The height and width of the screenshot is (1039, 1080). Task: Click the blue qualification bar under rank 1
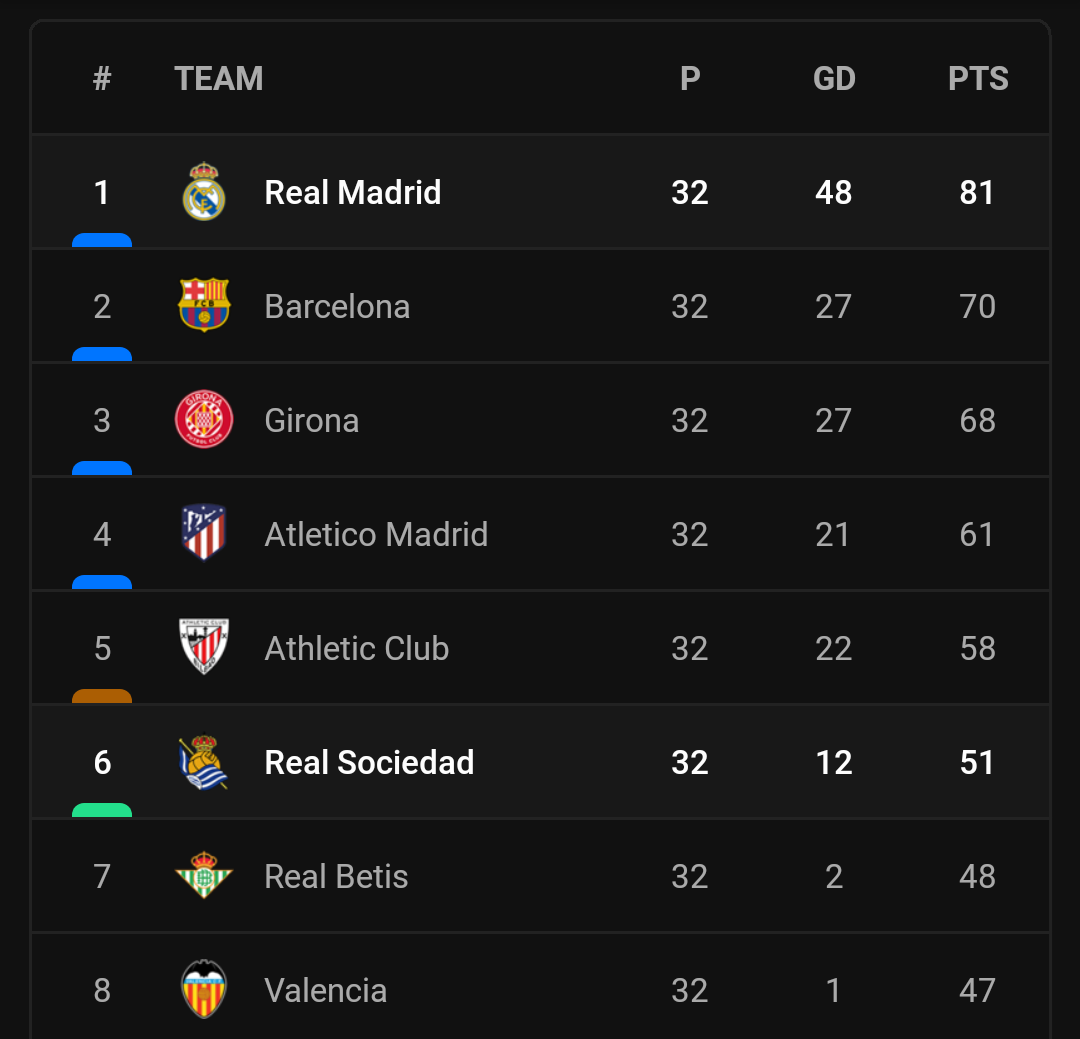[101, 241]
